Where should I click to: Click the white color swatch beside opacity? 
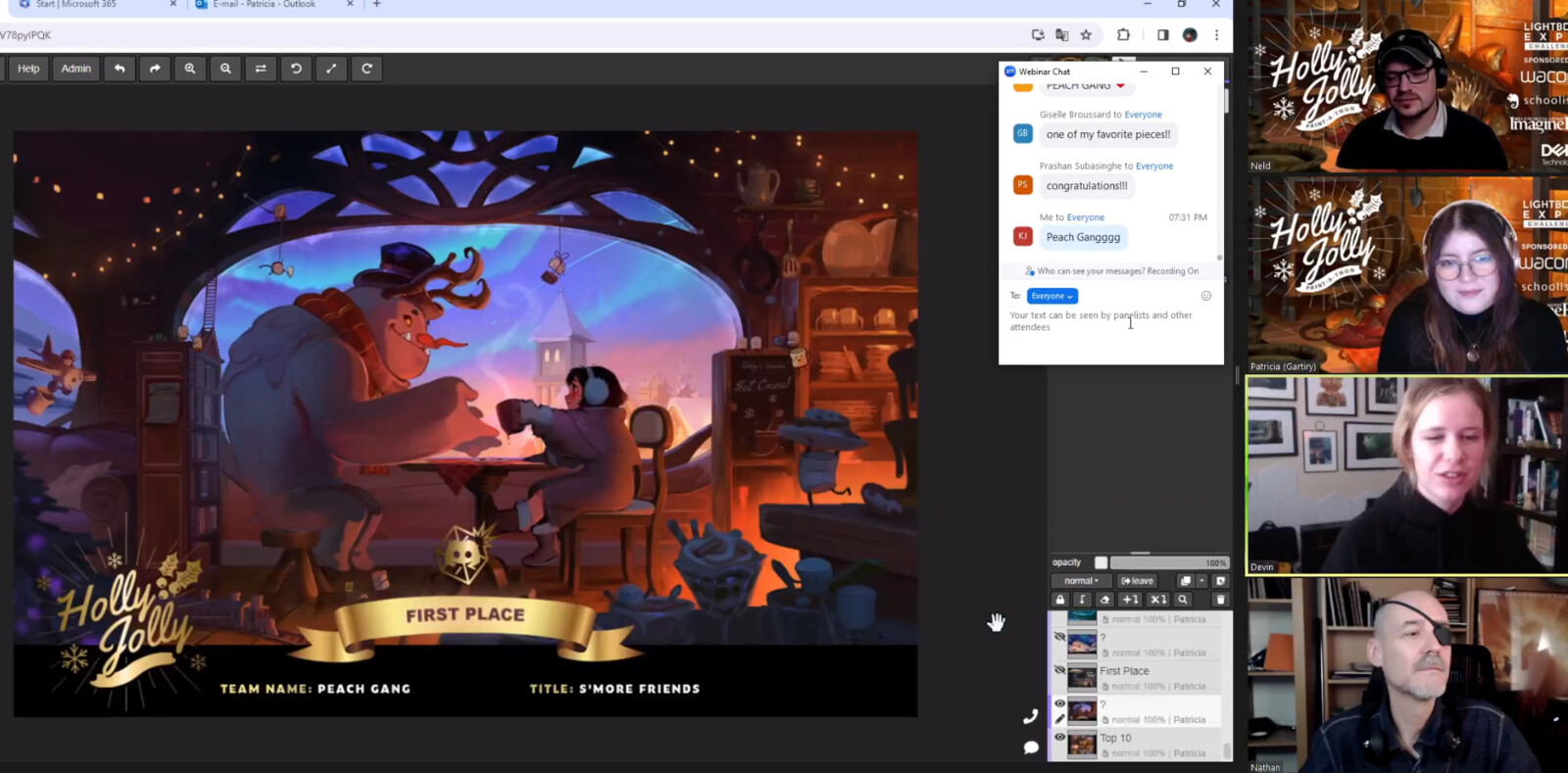point(1101,562)
